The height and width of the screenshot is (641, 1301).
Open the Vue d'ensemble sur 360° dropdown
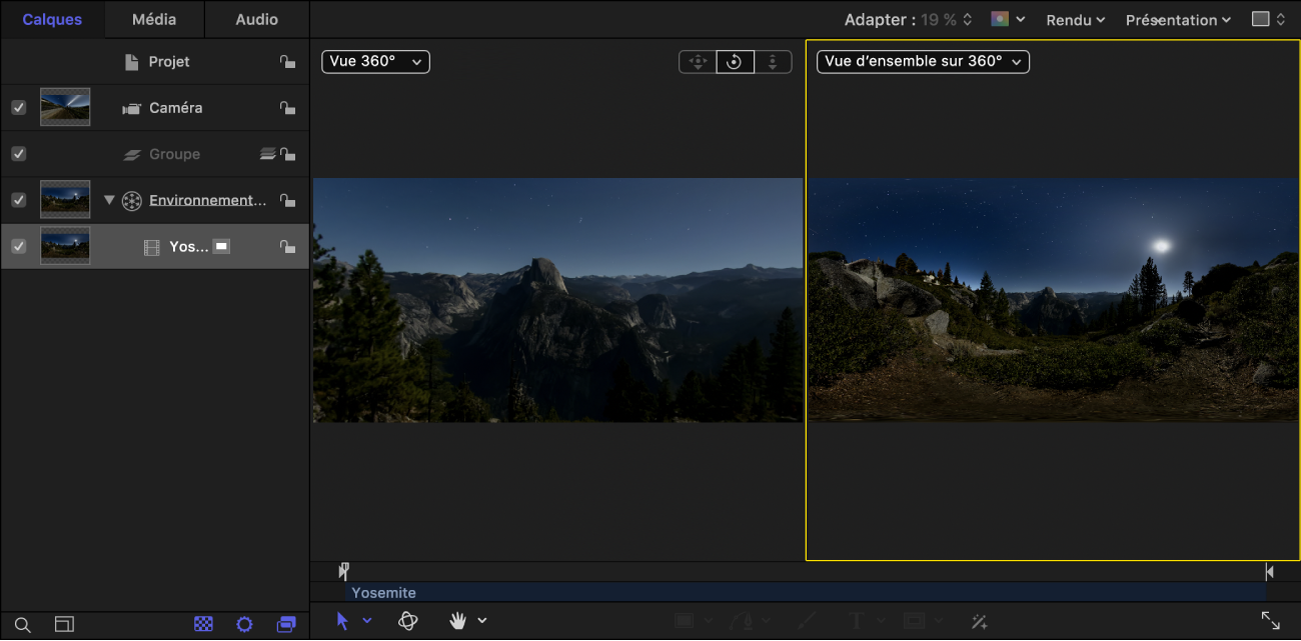pyautogui.click(x=922, y=62)
